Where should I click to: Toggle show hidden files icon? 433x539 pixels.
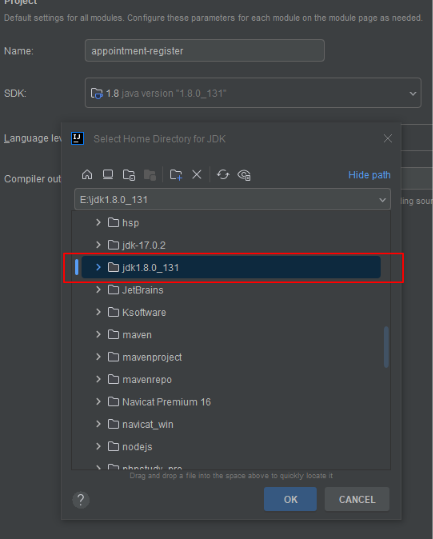point(244,175)
